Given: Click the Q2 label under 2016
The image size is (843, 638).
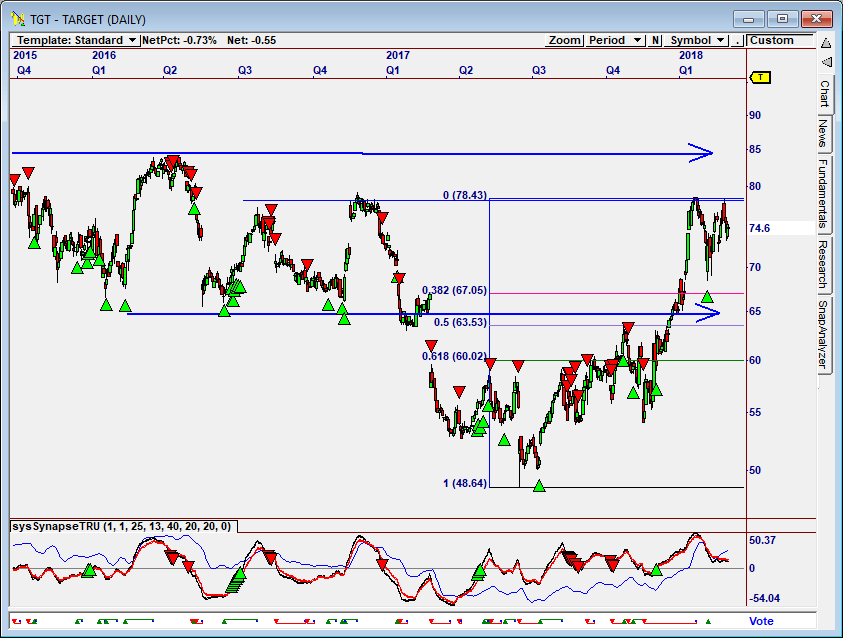Looking at the screenshot, I should (170, 70).
